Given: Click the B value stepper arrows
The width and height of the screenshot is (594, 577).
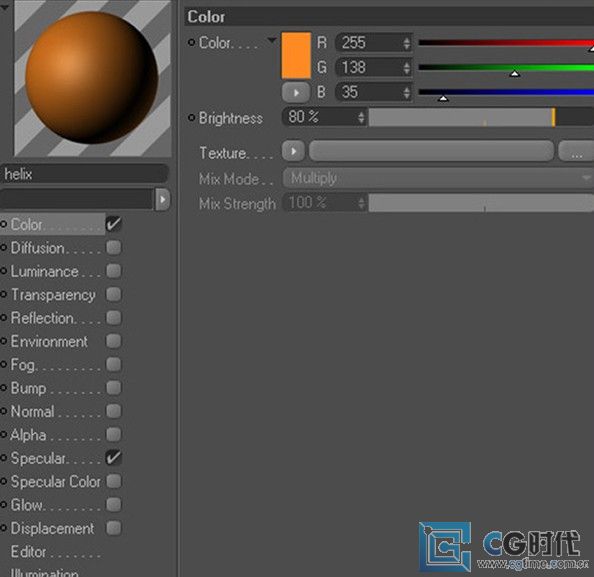Looking at the screenshot, I should click(x=406, y=92).
